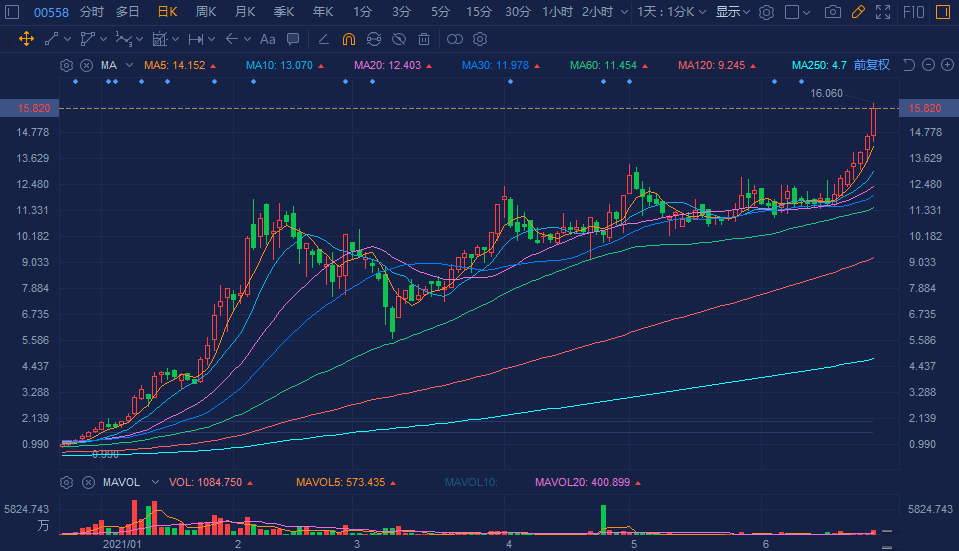Add a comment bubble annotation
Screen dimensions: 959x551
point(293,39)
